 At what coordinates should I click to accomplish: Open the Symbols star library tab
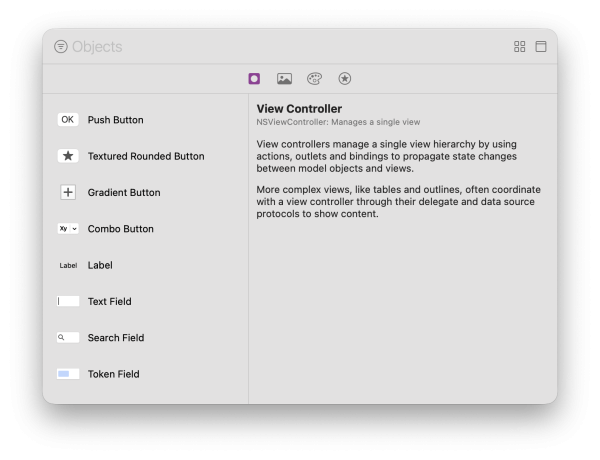(344, 79)
